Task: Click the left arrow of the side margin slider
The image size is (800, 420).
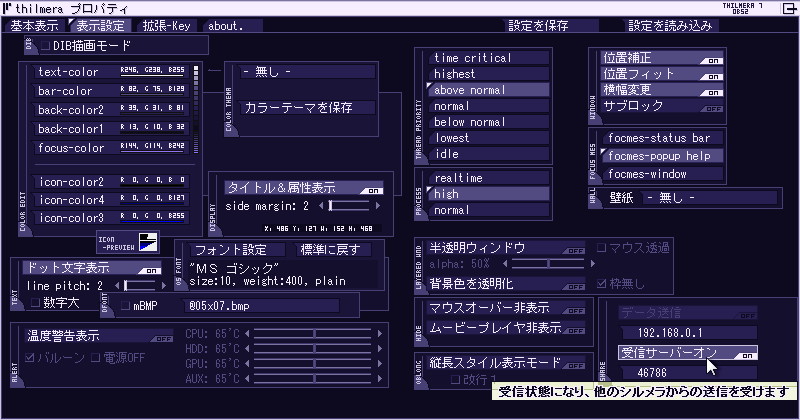Action: (321, 206)
